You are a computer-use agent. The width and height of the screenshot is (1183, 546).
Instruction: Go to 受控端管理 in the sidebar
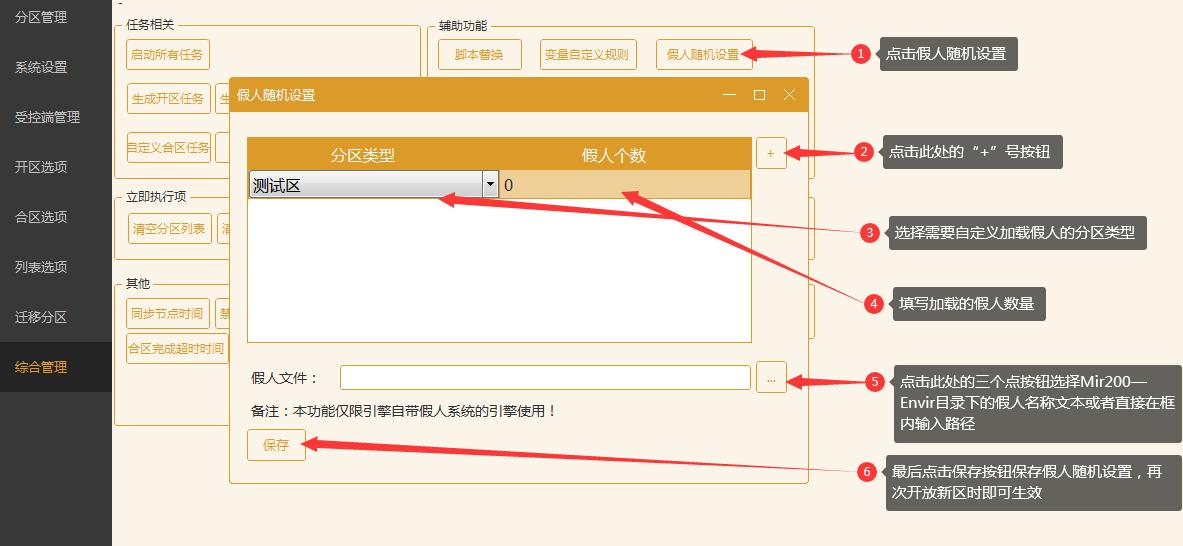47,117
